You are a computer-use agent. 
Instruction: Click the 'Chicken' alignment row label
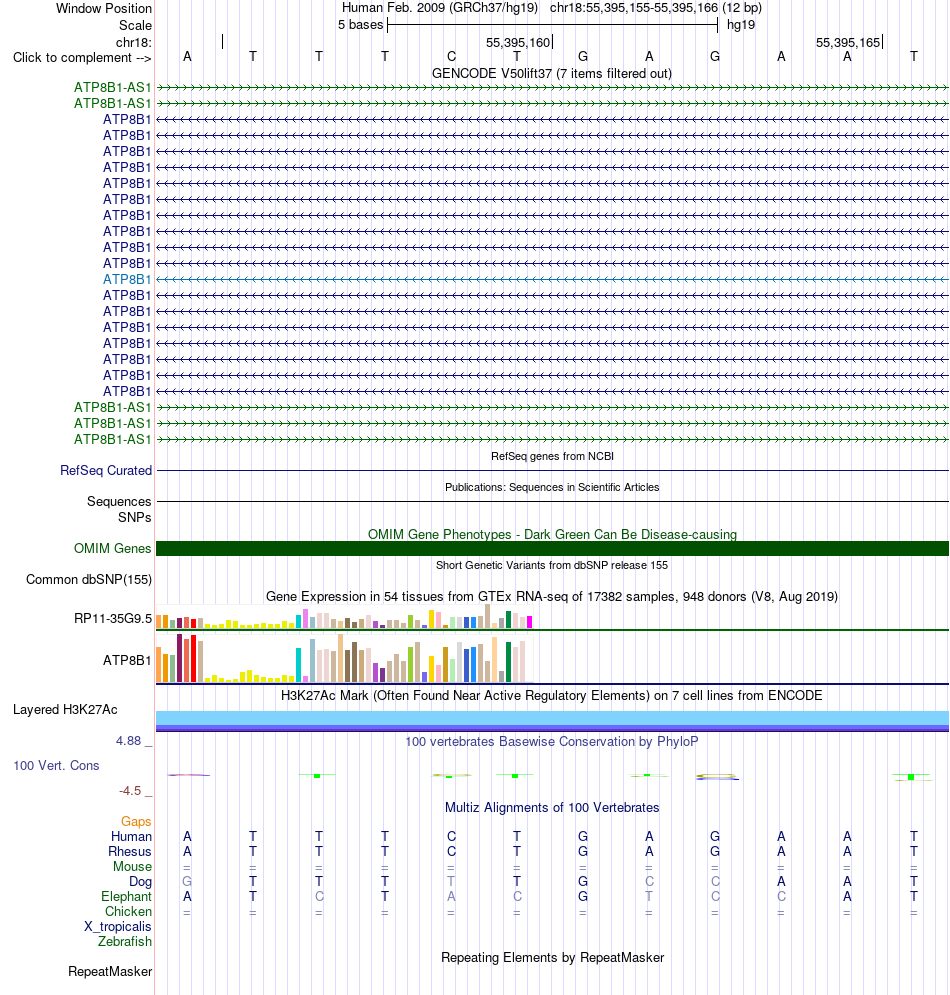tap(128, 912)
